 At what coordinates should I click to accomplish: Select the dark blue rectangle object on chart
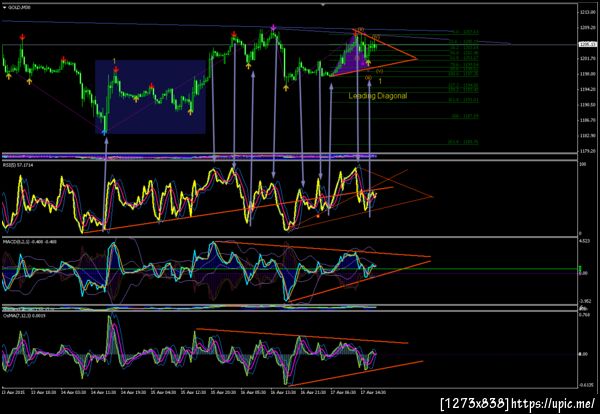150,97
